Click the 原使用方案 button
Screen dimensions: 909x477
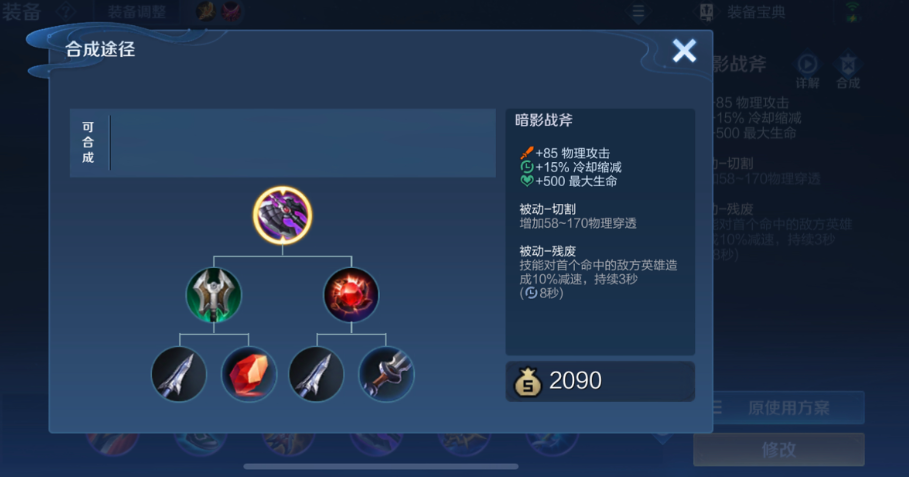[x=788, y=407]
